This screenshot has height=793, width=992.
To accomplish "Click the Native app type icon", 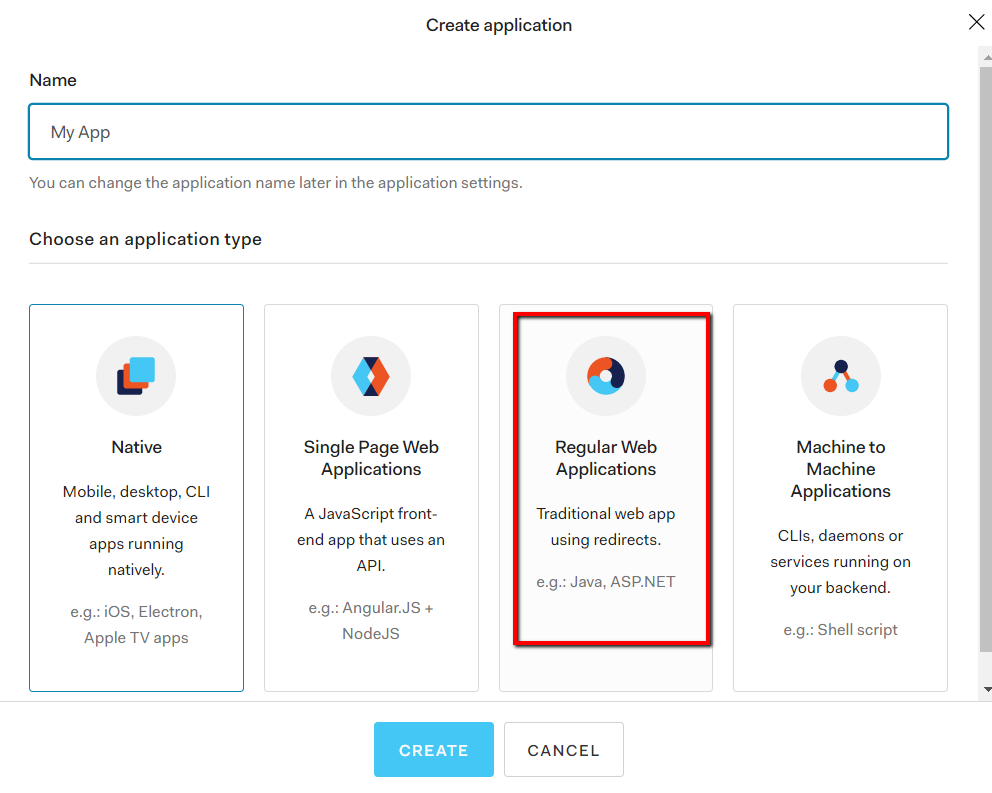I will coord(136,376).
